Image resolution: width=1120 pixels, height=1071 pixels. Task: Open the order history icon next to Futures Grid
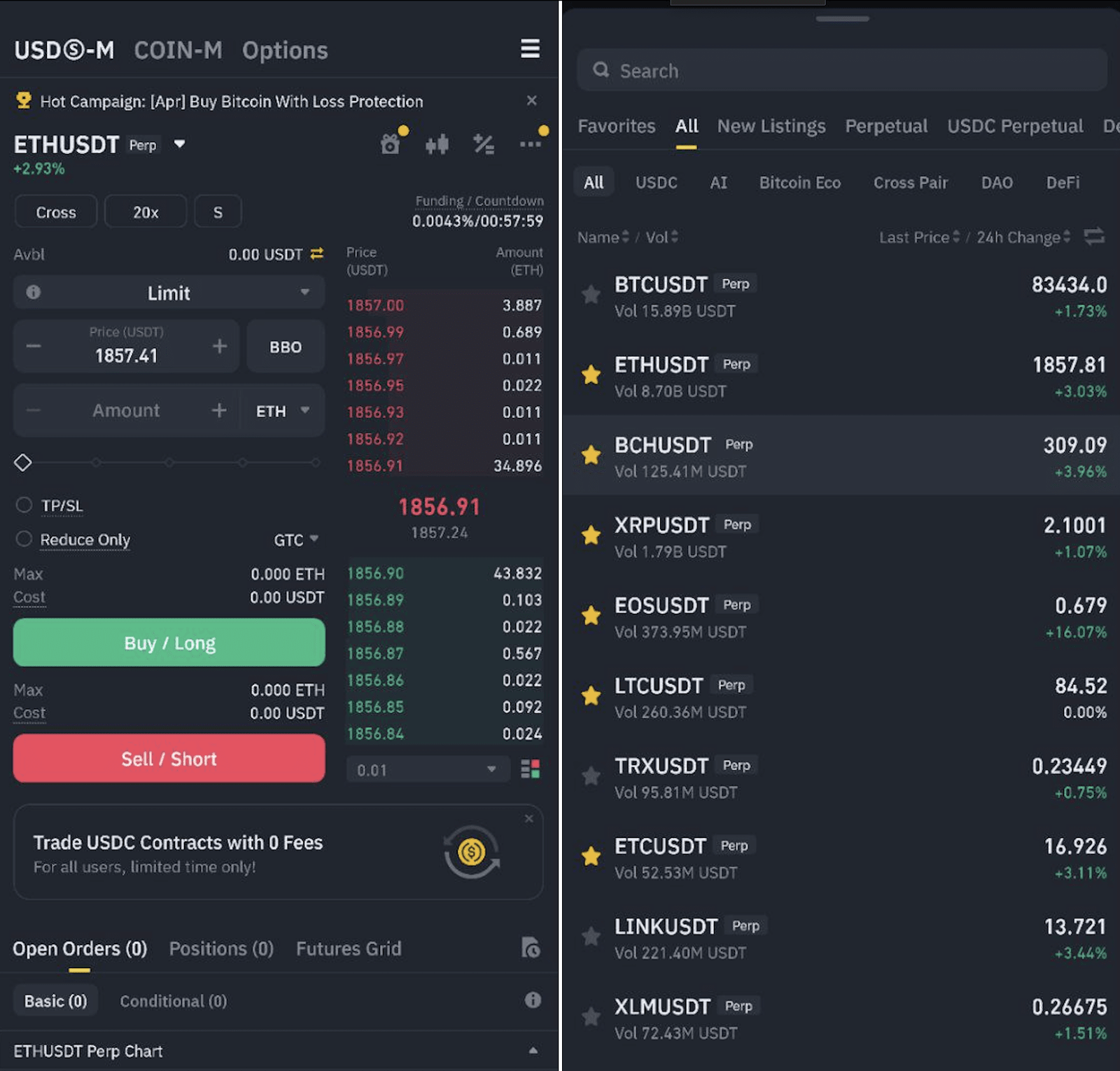(531, 947)
